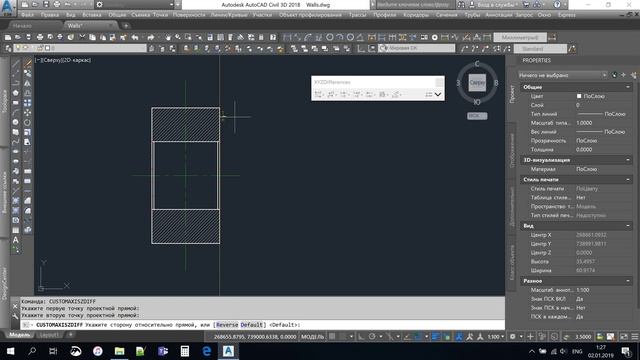Toggle the ViewCube ВСК coordinate button
Image resolution: width=640 pixels, height=360 pixels.
point(477,116)
